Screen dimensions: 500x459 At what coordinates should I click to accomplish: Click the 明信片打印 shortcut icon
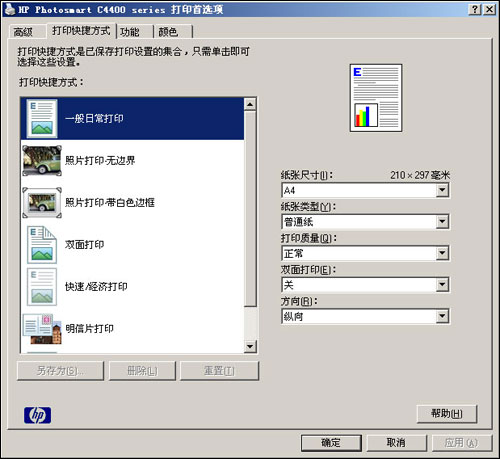(x=42, y=329)
